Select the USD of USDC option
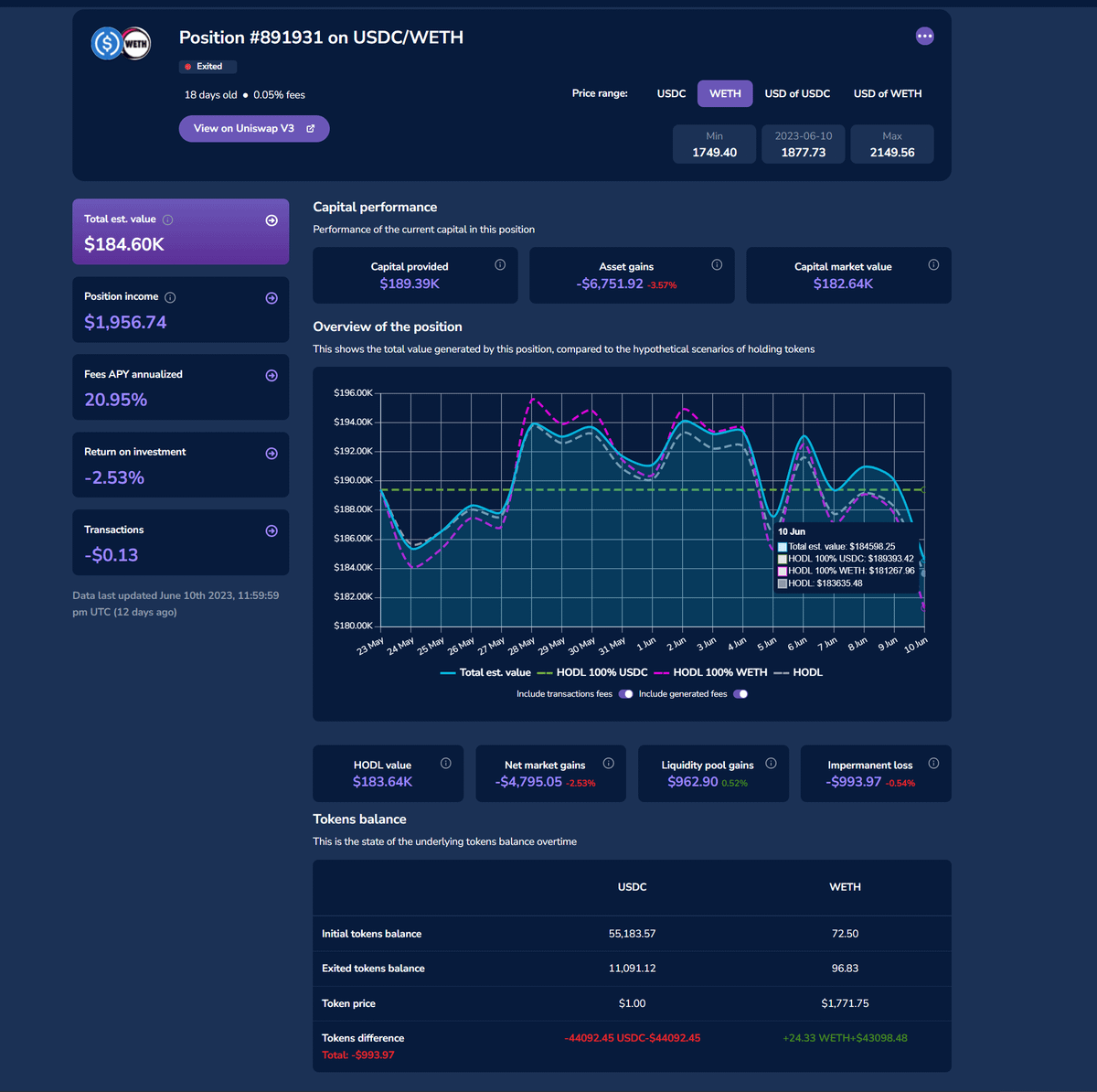 click(x=797, y=93)
